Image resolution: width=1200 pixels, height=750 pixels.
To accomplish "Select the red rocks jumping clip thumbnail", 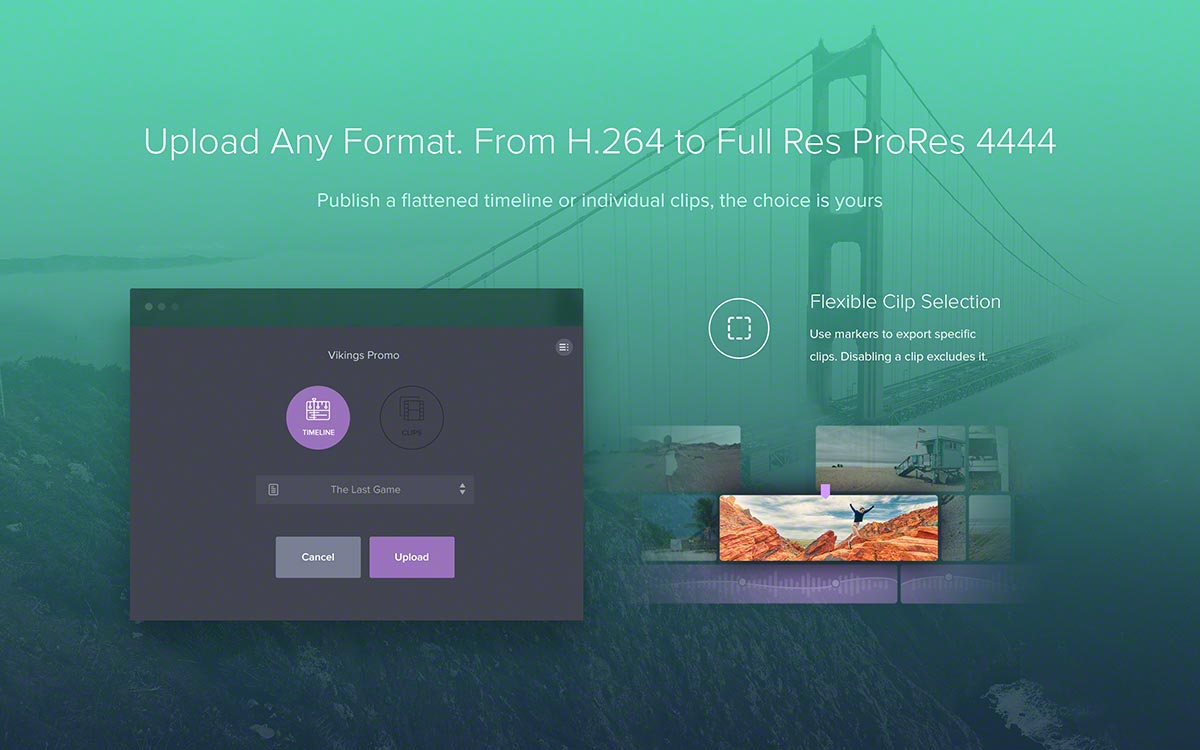I will tap(828, 528).
